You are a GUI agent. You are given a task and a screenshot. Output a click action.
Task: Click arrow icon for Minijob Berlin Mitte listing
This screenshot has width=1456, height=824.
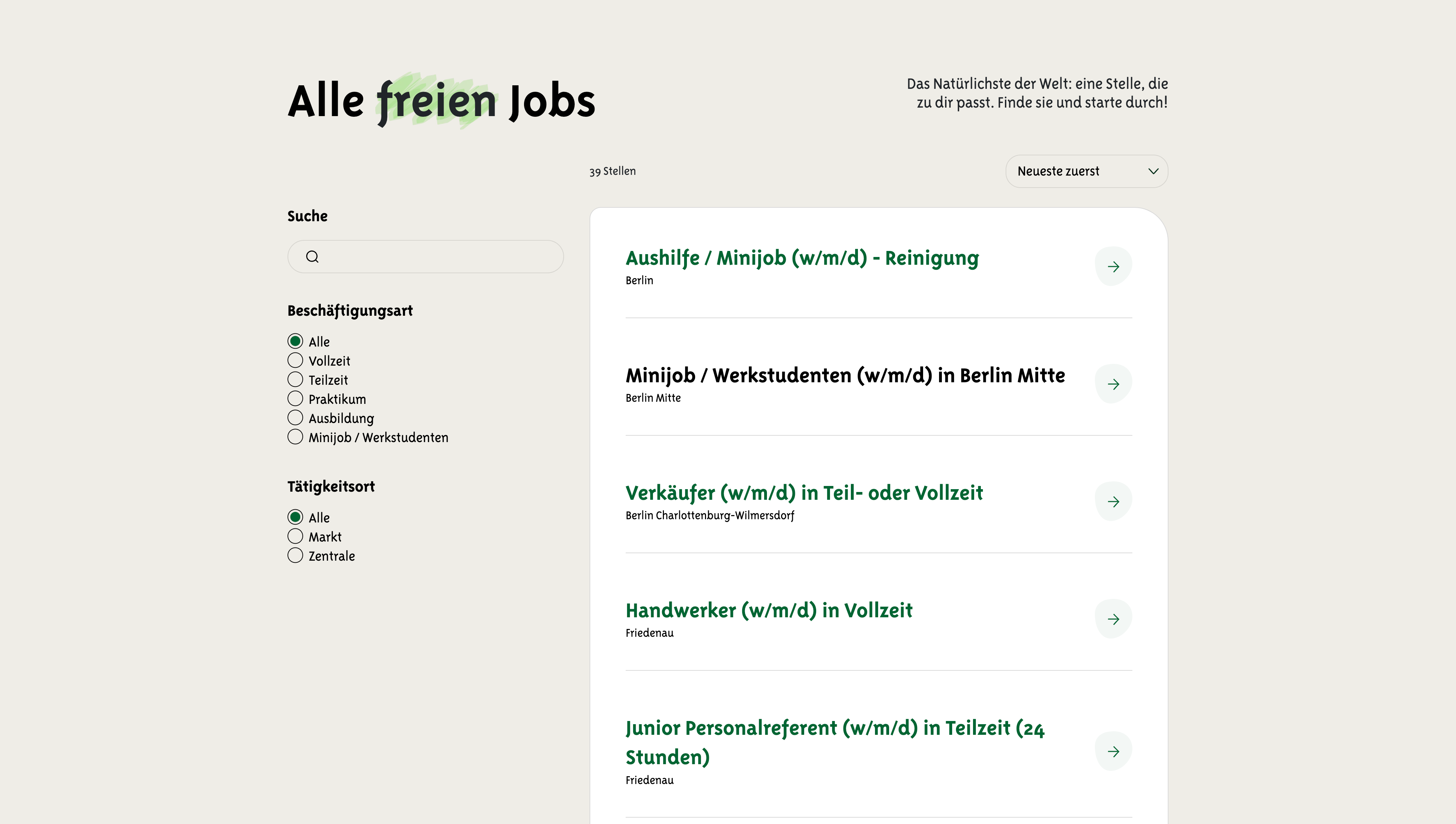coord(1113,384)
